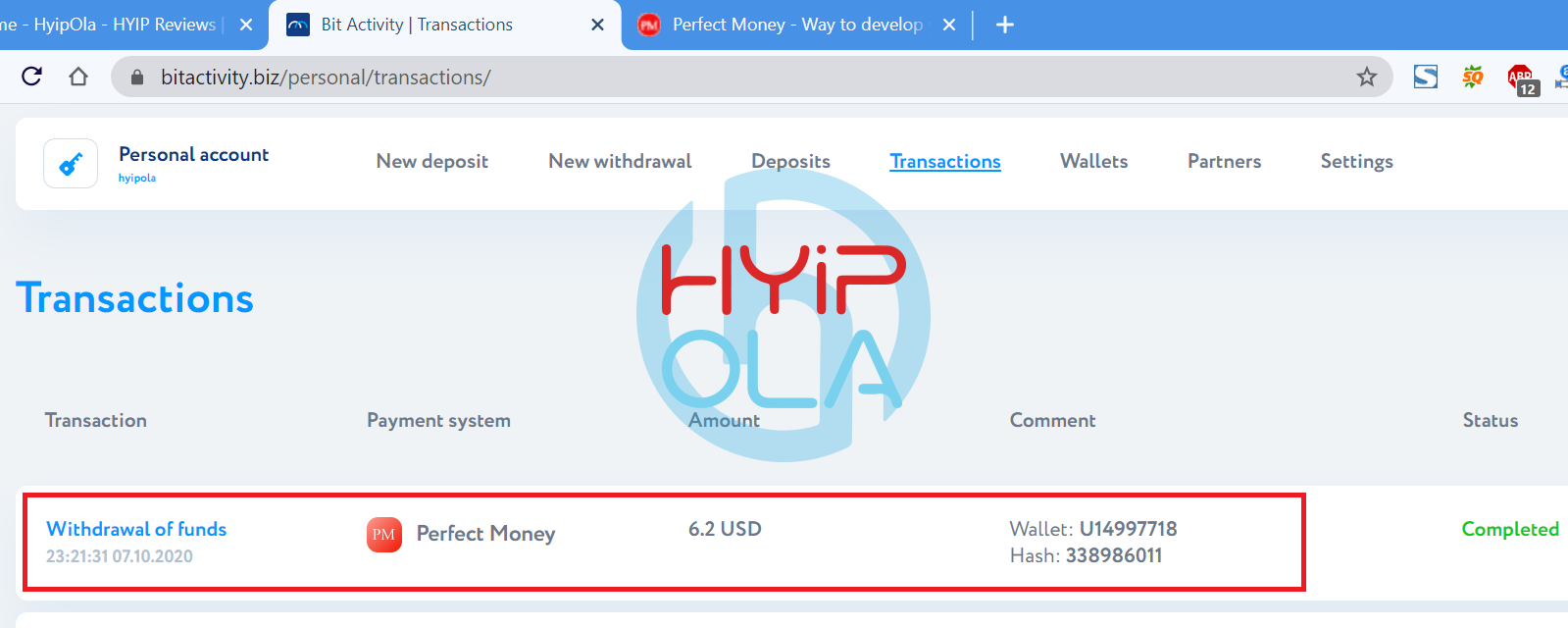The width and height of the screenshot is (1568, 628).
Task: Click the Status column header
Action: [x=1491, y=420]
